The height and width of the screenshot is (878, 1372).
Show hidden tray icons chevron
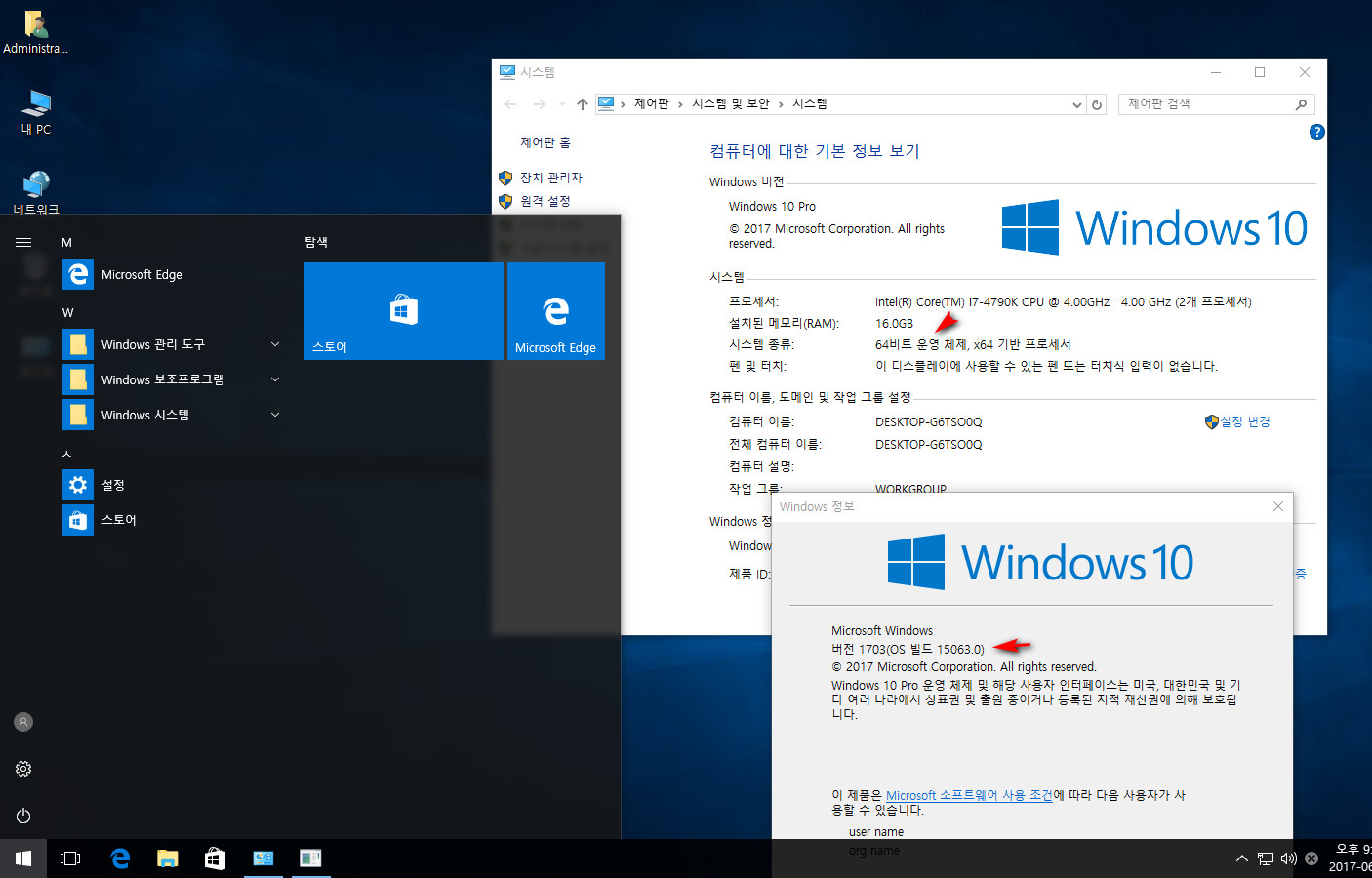click(x=1242, y=858)
